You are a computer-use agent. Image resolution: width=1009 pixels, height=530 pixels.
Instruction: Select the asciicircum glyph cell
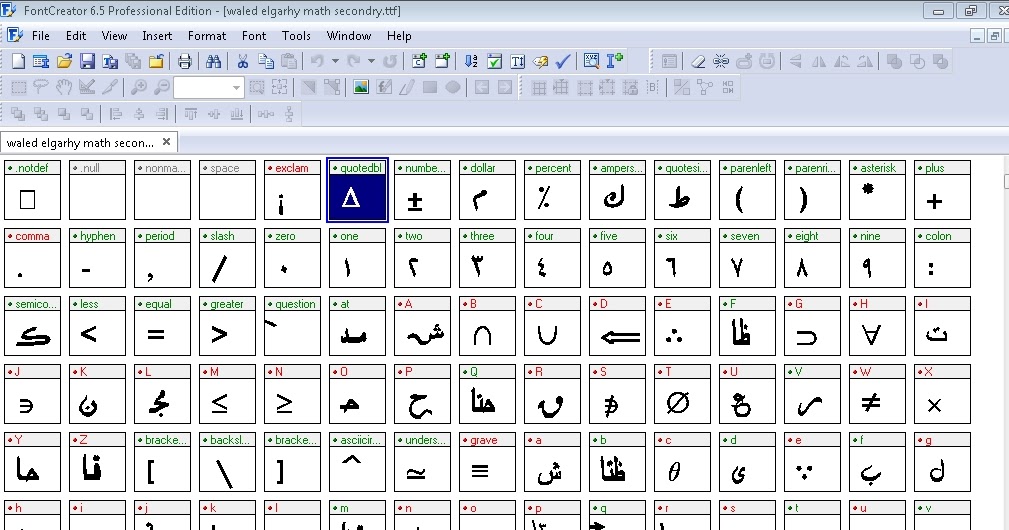(x=357, y=462)
